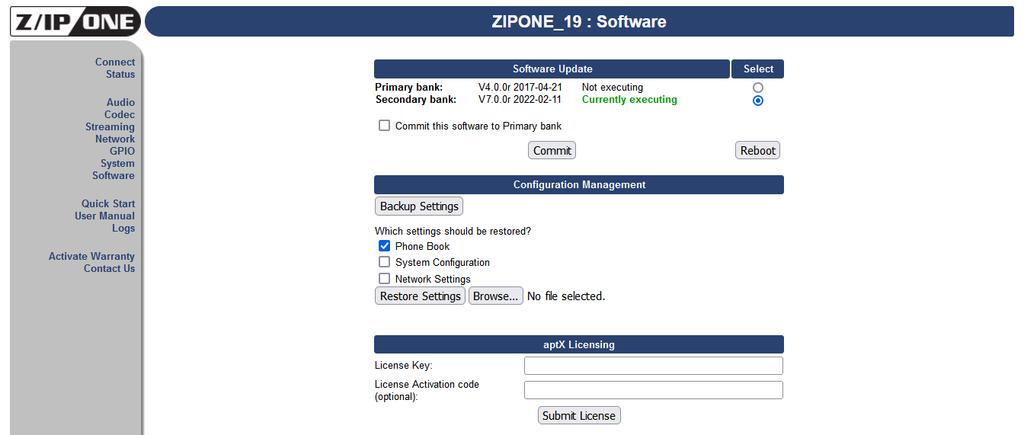Open file chooser with Browse button
Image resolution: width=1024 pixels, height=435 pixels.
click(496, 296)
